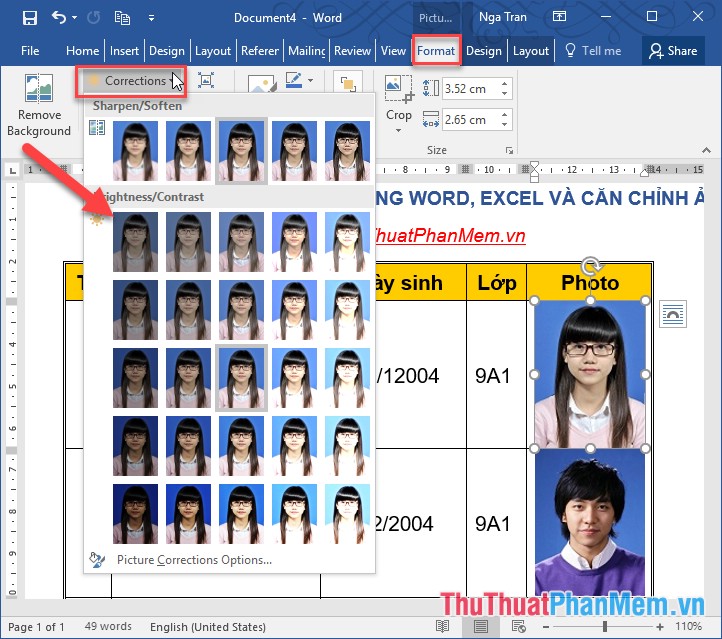Click the tab selector at ruler corner
722x639 pixels.
pyautogui.click(x=12, y=170)
